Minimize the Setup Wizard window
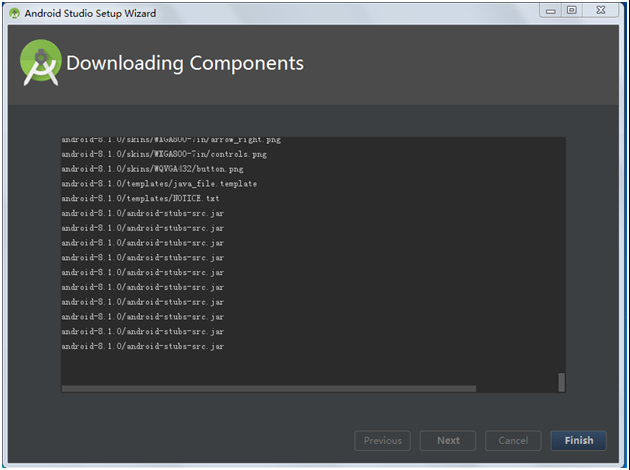This screenshot has height=470, width=630. point(551,11)
